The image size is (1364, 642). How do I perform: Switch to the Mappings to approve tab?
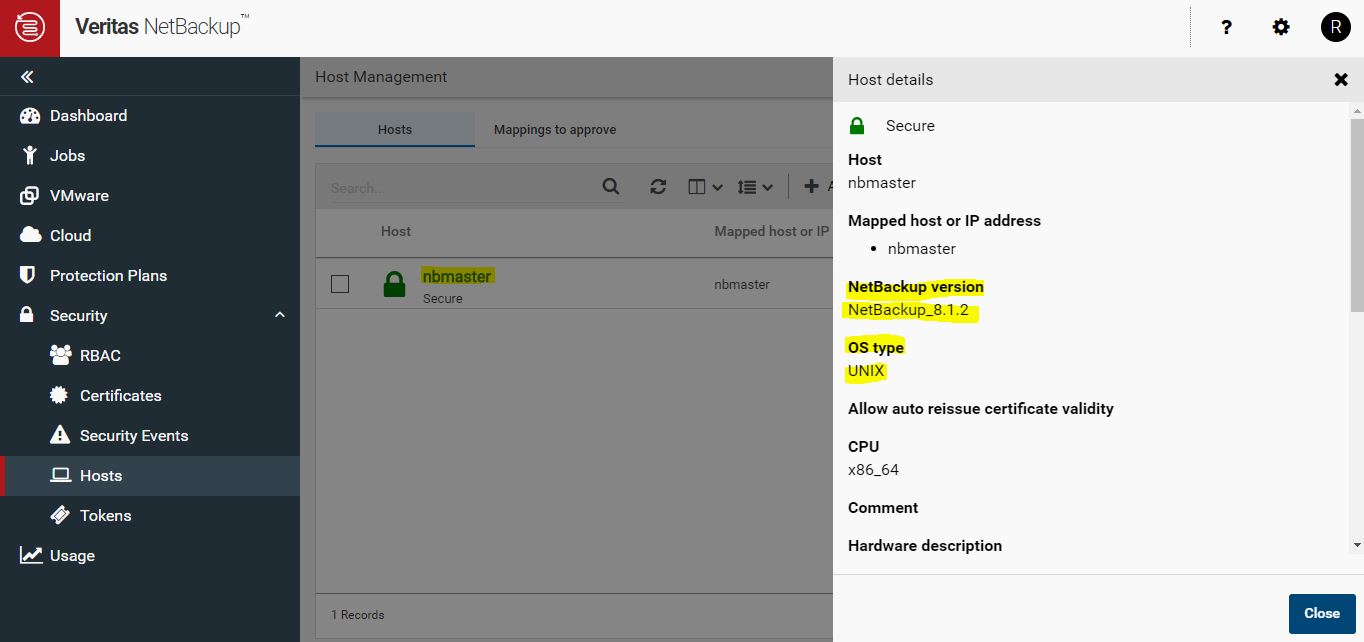[555, 129]
